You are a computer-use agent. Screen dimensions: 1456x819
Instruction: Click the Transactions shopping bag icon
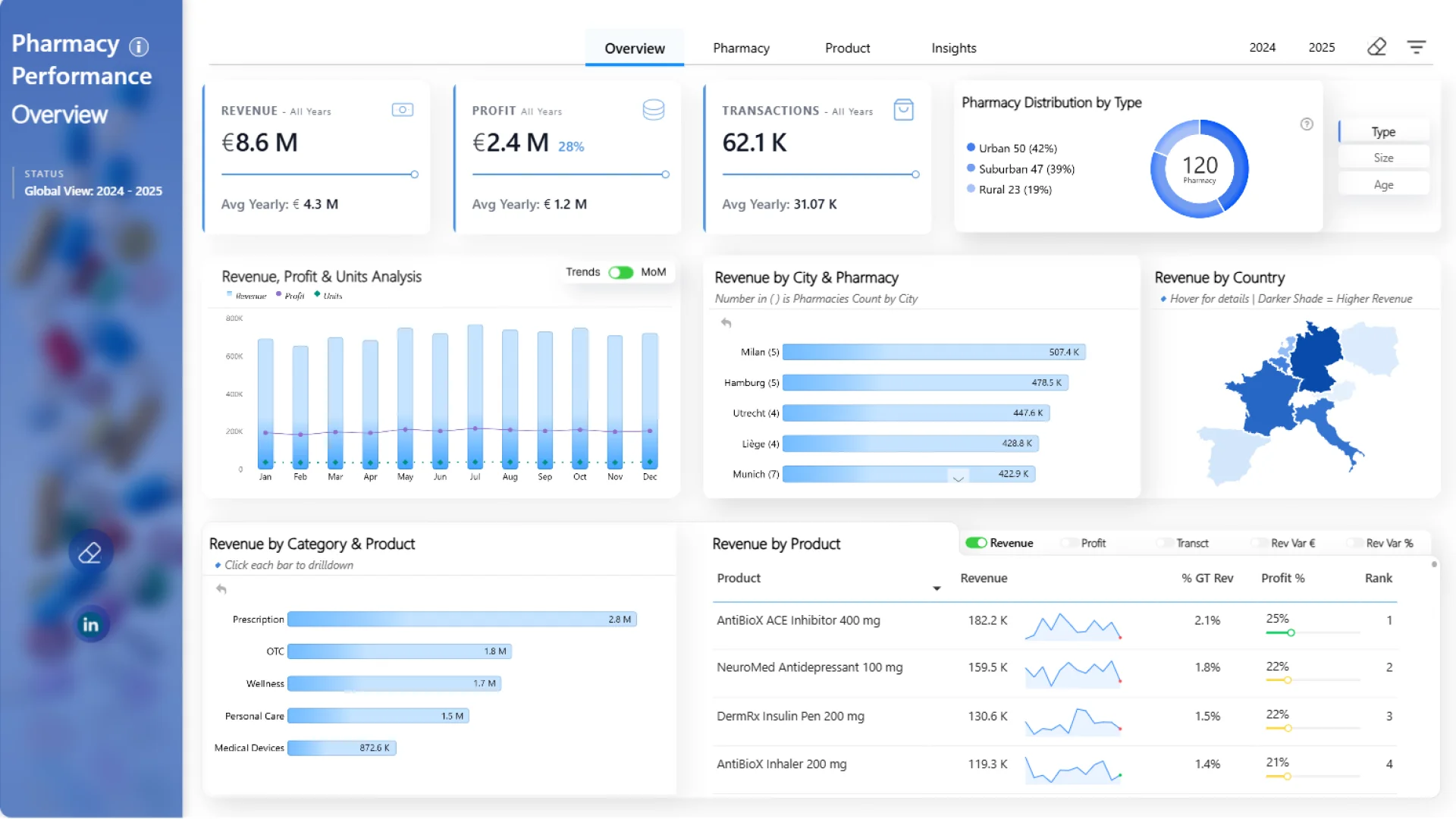point(903,110)
